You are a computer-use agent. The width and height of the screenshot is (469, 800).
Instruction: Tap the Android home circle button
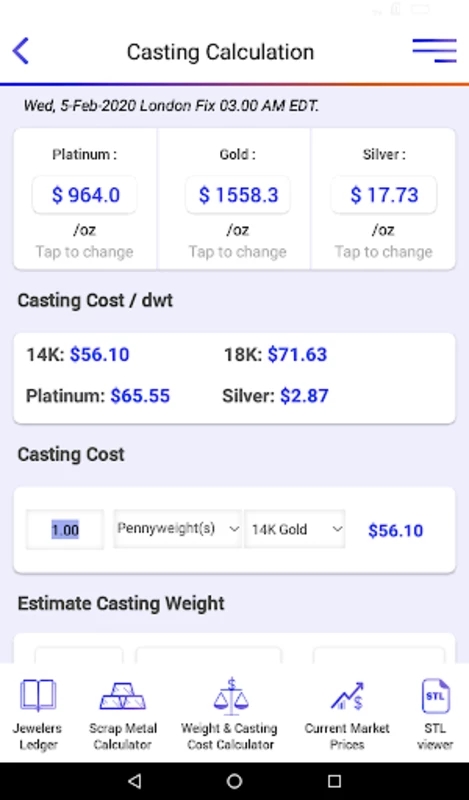pos(234,781)
